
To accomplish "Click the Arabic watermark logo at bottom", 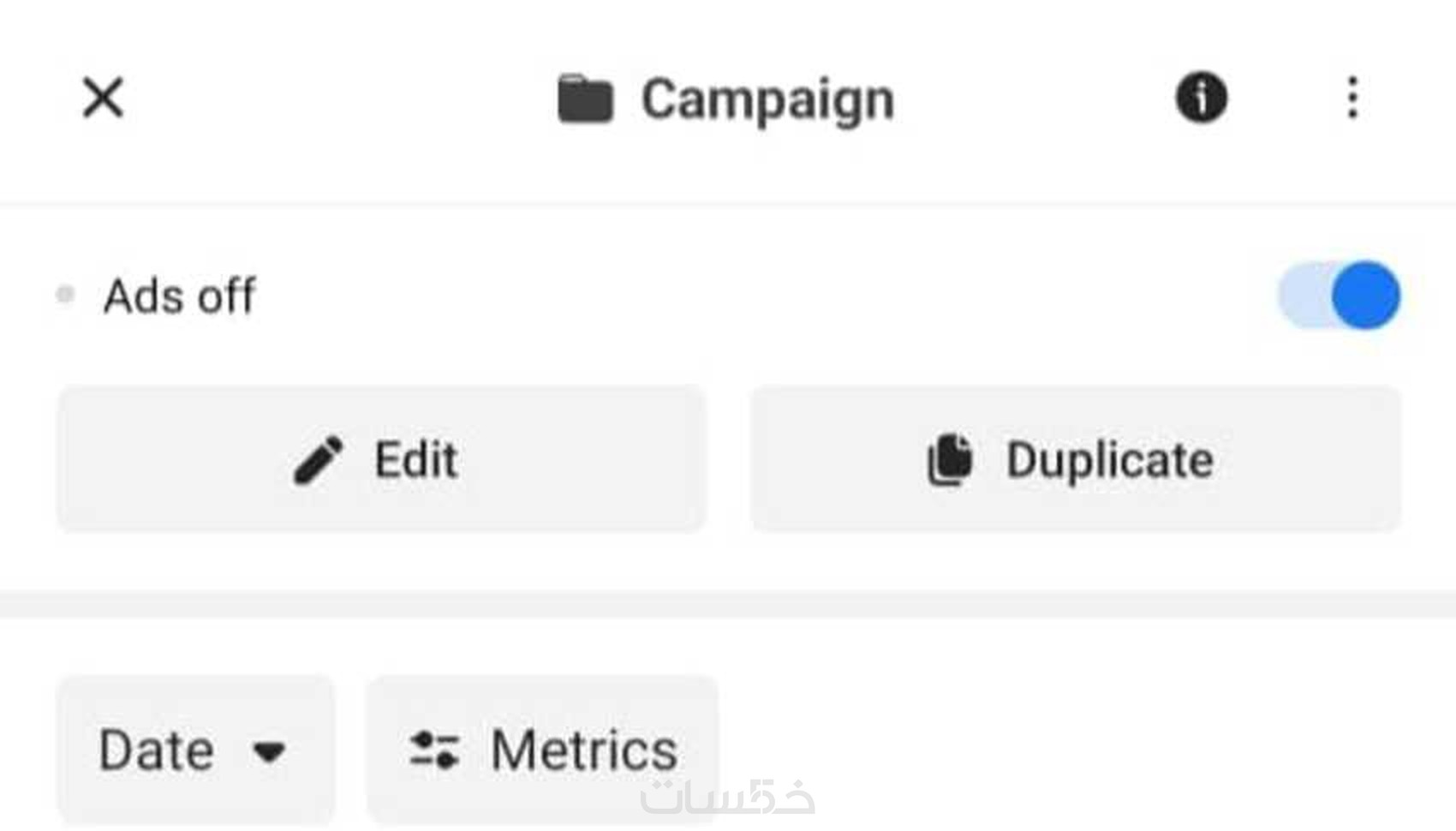I will [x=727, y=798].
